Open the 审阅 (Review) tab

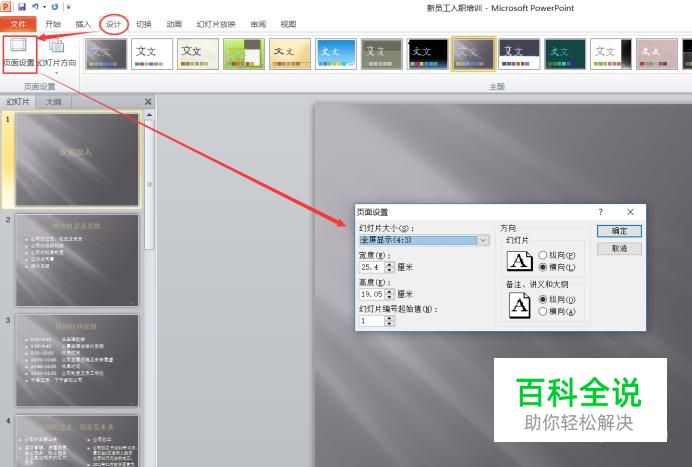(x=258, y=24)
